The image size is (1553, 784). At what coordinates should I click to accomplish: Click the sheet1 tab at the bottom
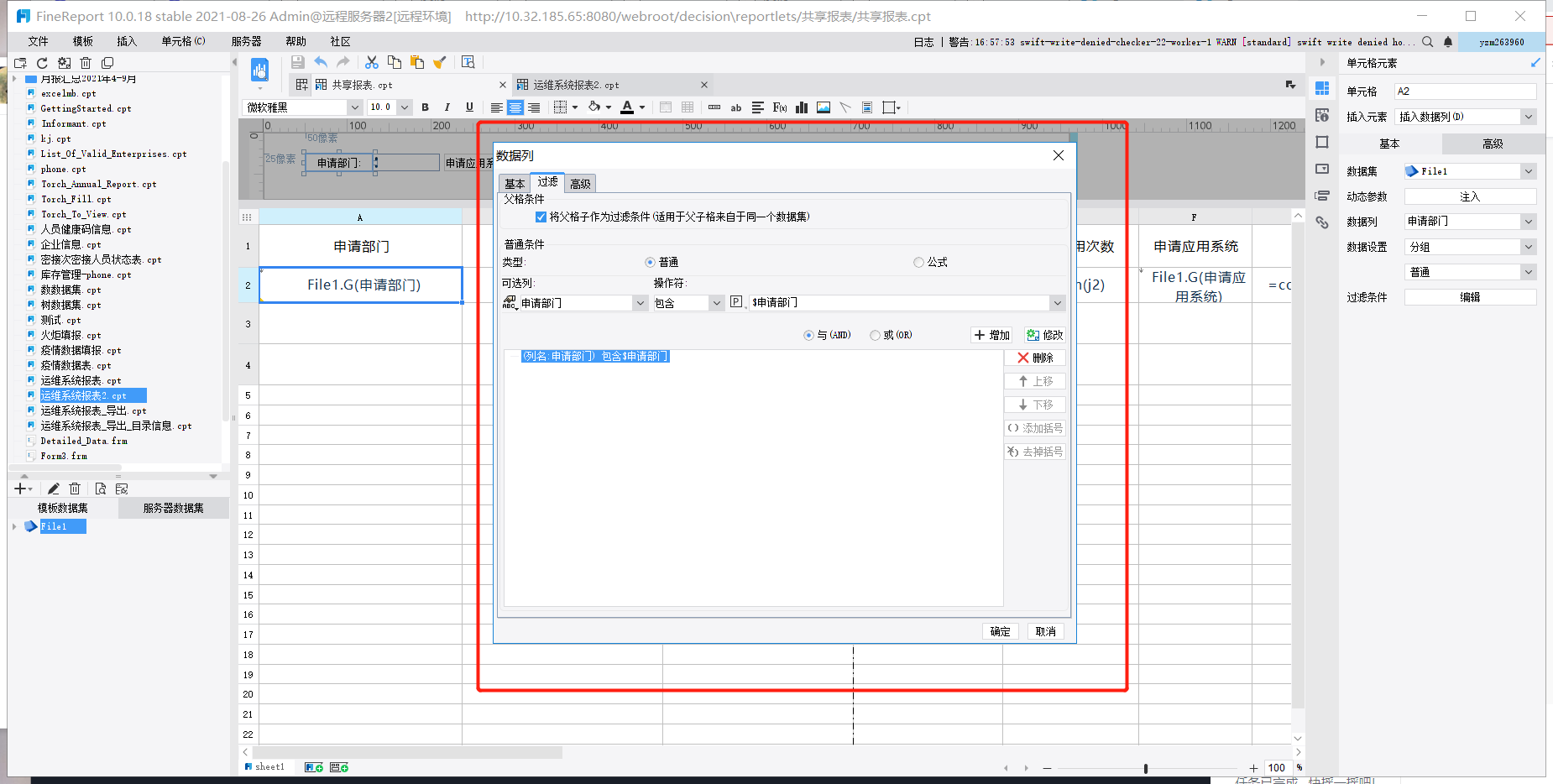point(269,767)
